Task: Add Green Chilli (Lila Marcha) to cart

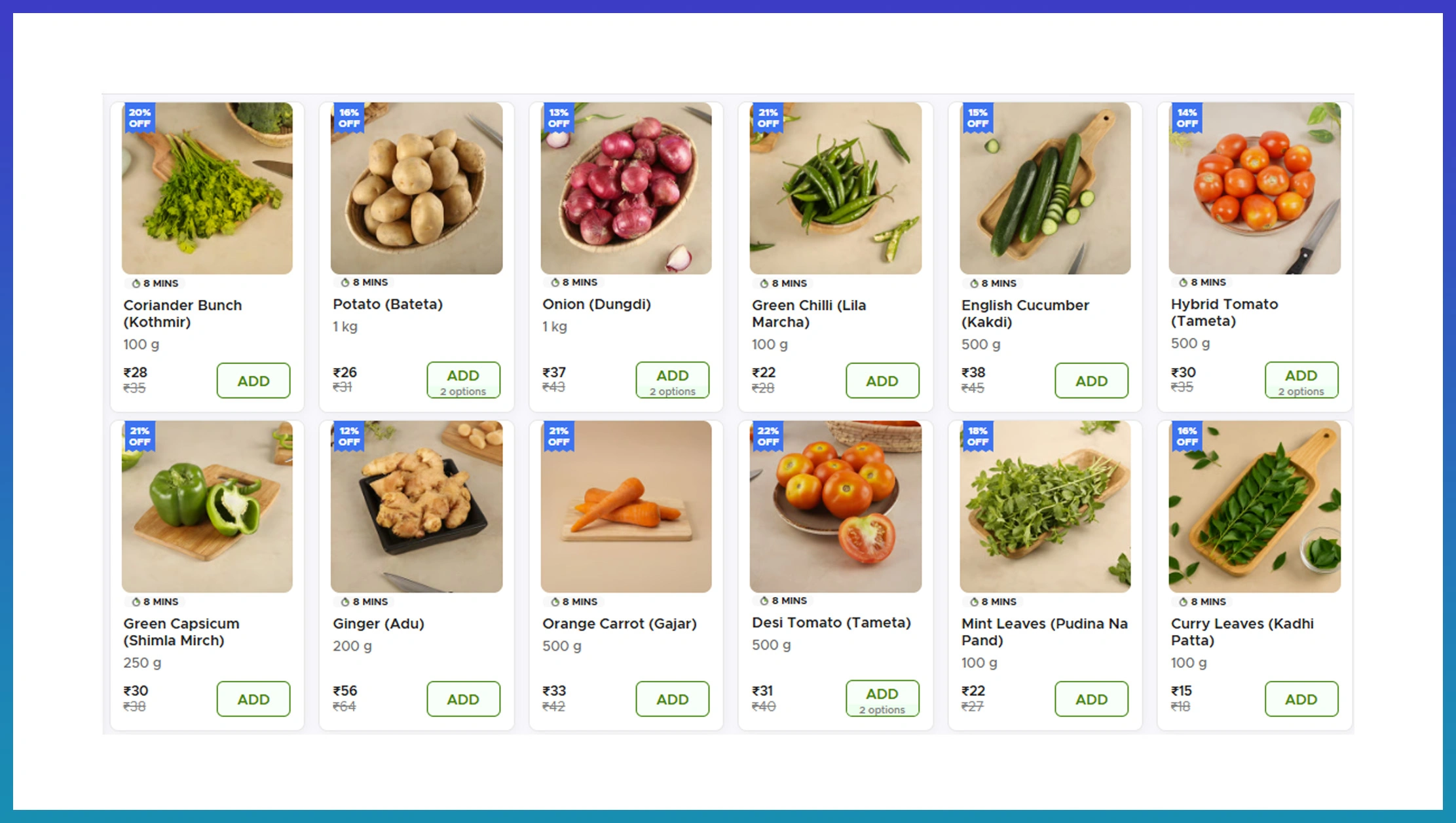Action: (882, 380)
